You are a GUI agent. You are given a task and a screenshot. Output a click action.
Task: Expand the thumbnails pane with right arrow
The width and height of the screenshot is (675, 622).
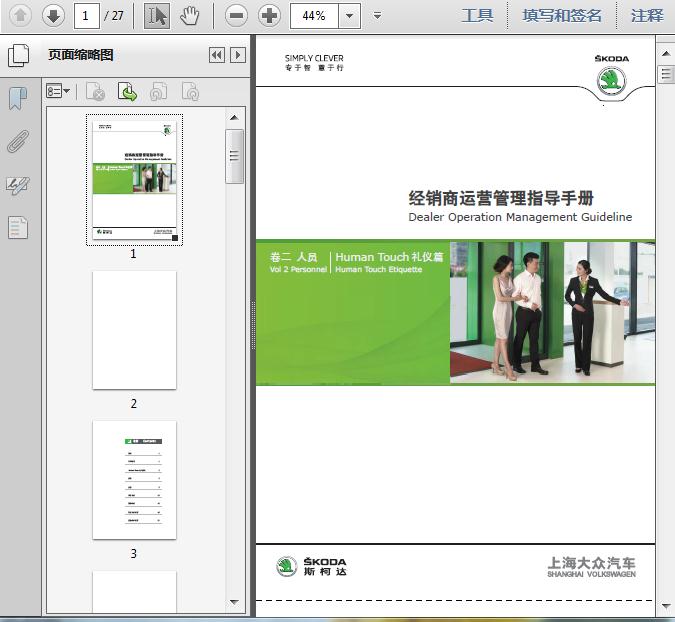tap(238, 55)
